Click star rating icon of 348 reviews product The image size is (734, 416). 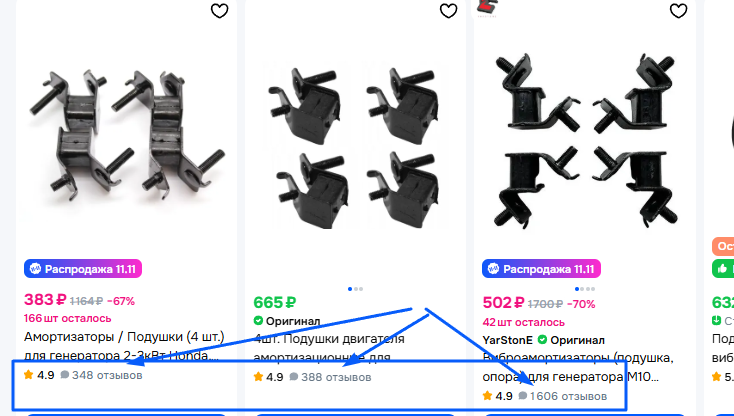(29, 374)
